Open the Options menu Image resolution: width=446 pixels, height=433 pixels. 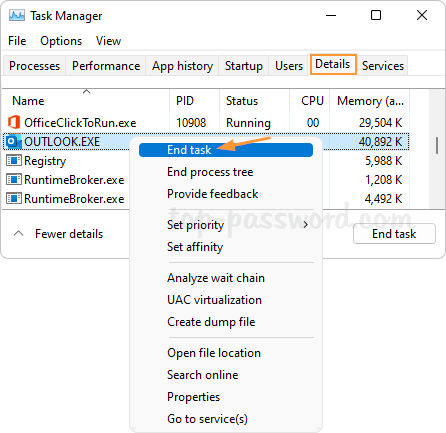point(61,41)
